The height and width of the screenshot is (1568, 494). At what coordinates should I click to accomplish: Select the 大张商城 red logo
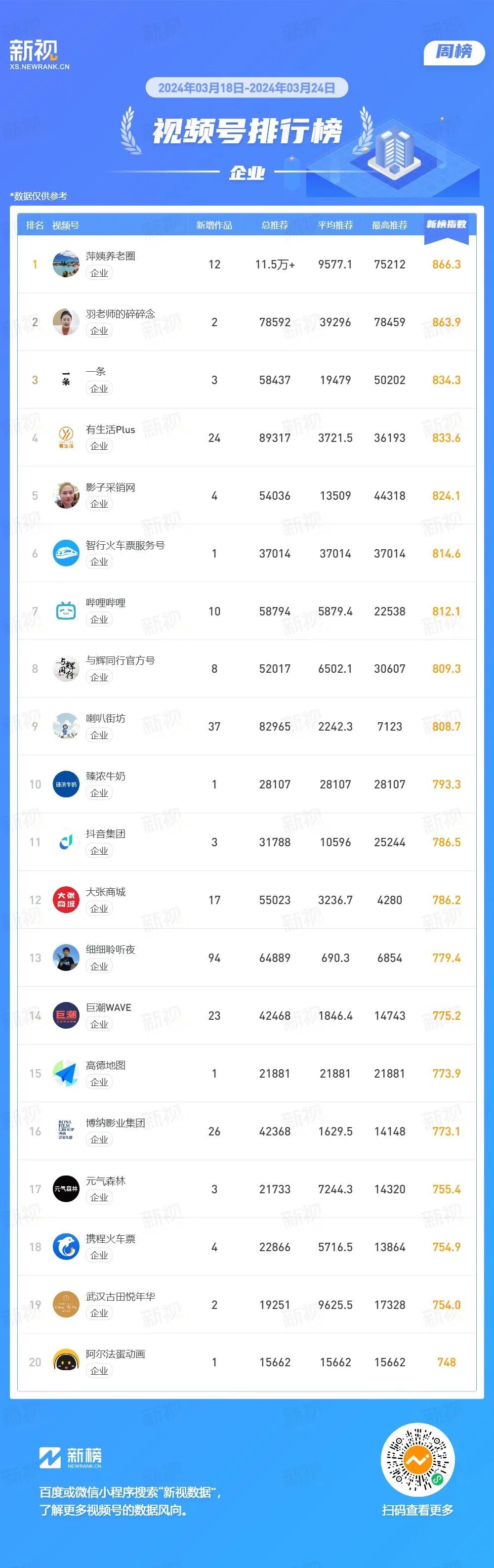66,900
